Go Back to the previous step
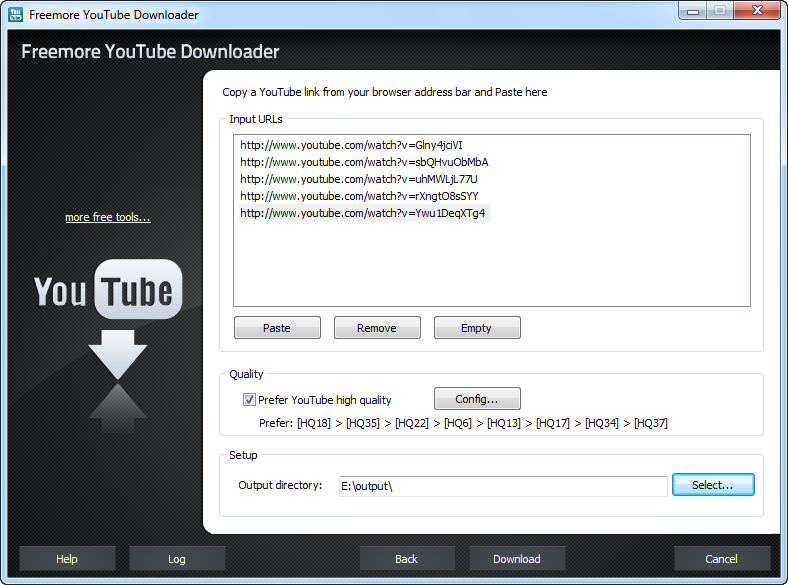The height and width of the screenshot is (585, 788). click(407, 559)
